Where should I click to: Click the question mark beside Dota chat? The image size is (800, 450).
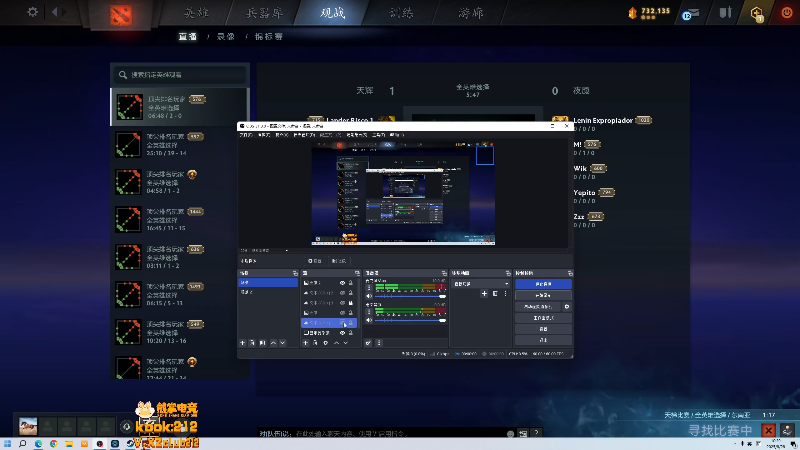(x=536, y=433)
